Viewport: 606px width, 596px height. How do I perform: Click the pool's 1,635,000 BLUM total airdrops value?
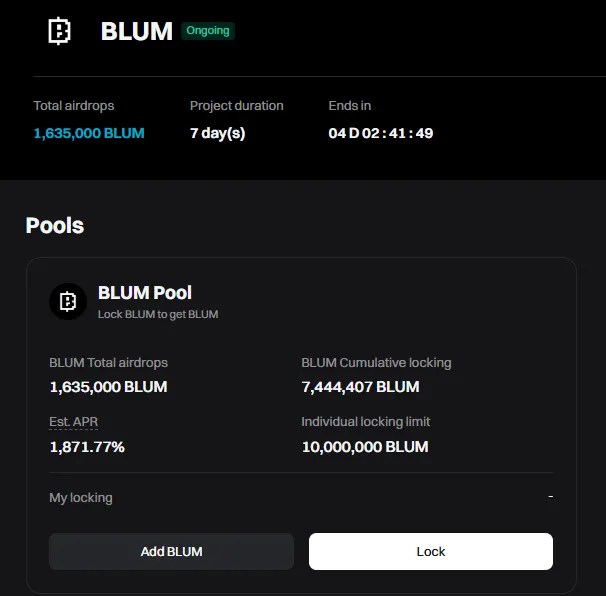pos(108,387)
